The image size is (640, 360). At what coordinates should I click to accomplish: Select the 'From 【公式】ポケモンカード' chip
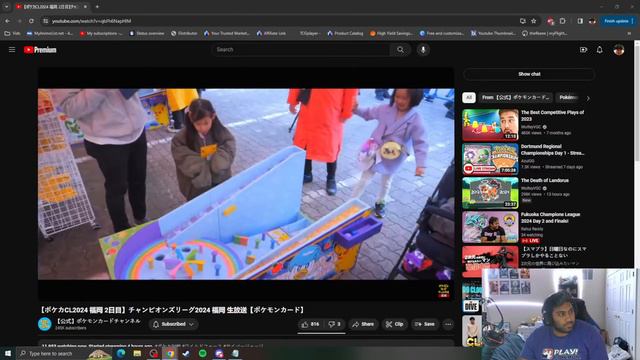pyautogui.click(x=515, y=98)
